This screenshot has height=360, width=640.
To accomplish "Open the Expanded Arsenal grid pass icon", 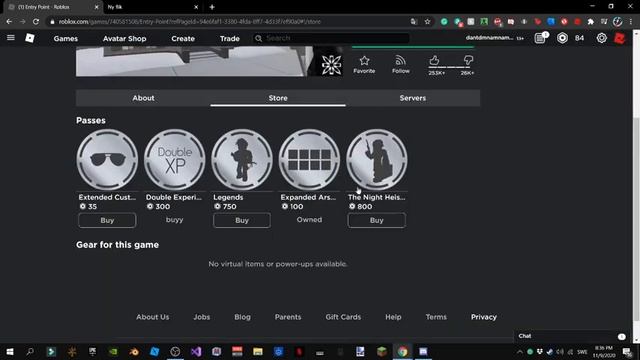I will [309, 160].
